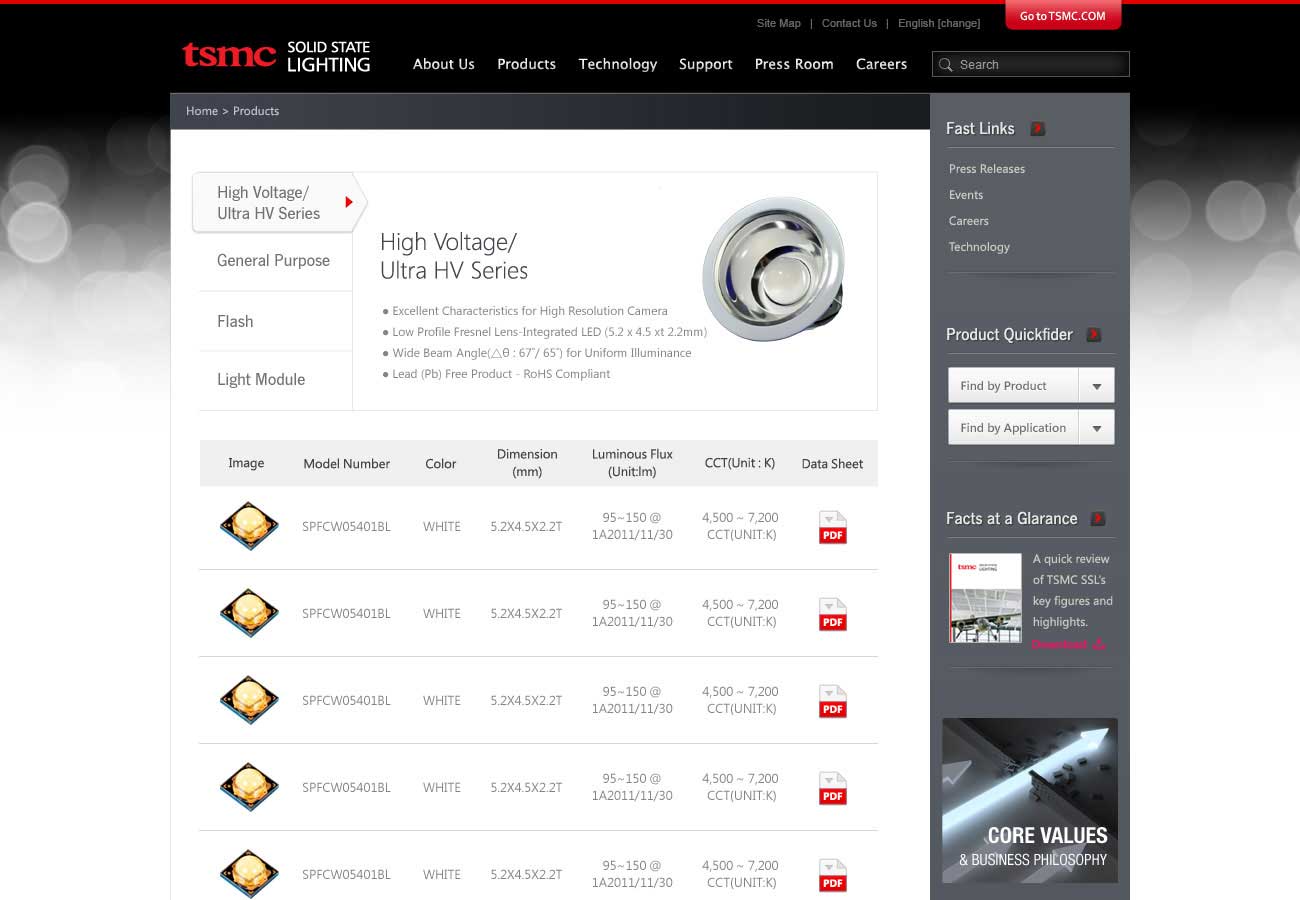The image size is (1300, 900).
Task: Open the last row PDF data sheet icon
Action: coord(832,874)
